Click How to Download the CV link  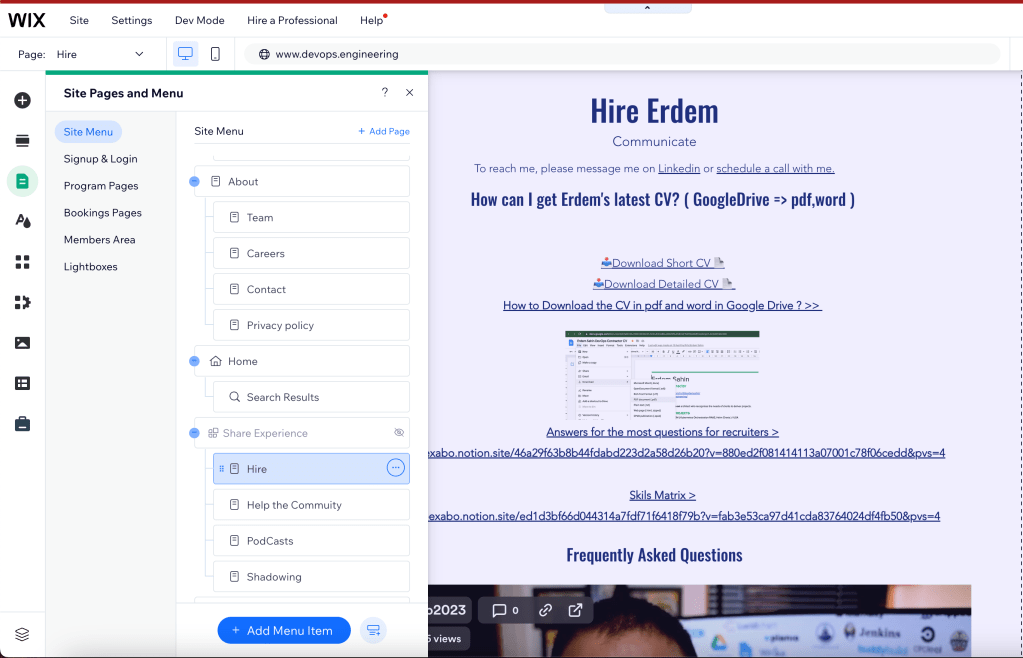click(662, 305)
